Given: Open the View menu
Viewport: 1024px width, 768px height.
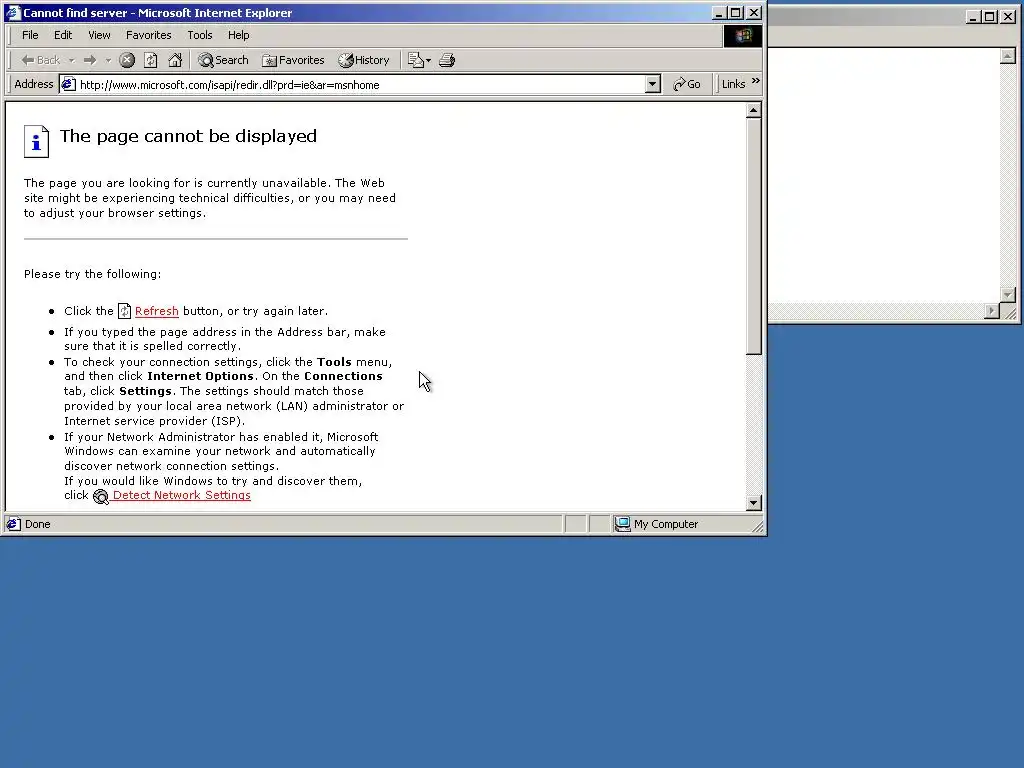Looking at the screenshot, I should 99,35.
